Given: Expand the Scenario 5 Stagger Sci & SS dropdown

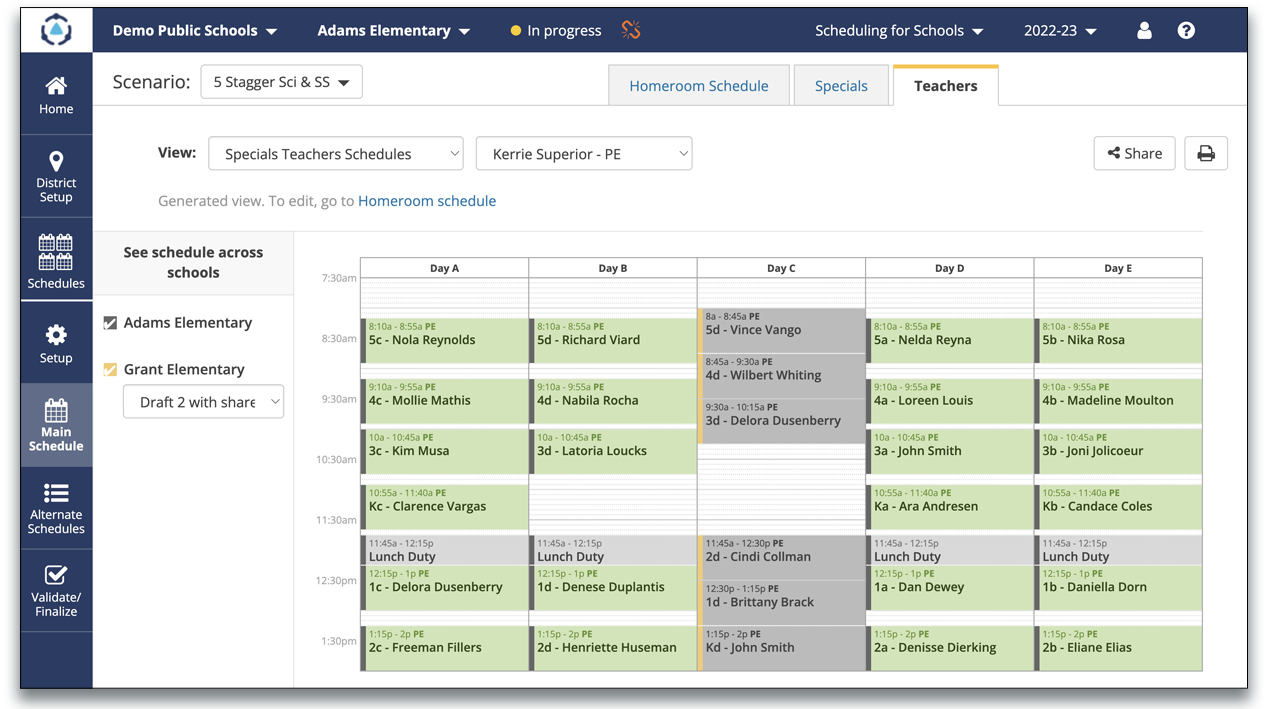Looking at the screenshot, I should click(x=281, y=82).
